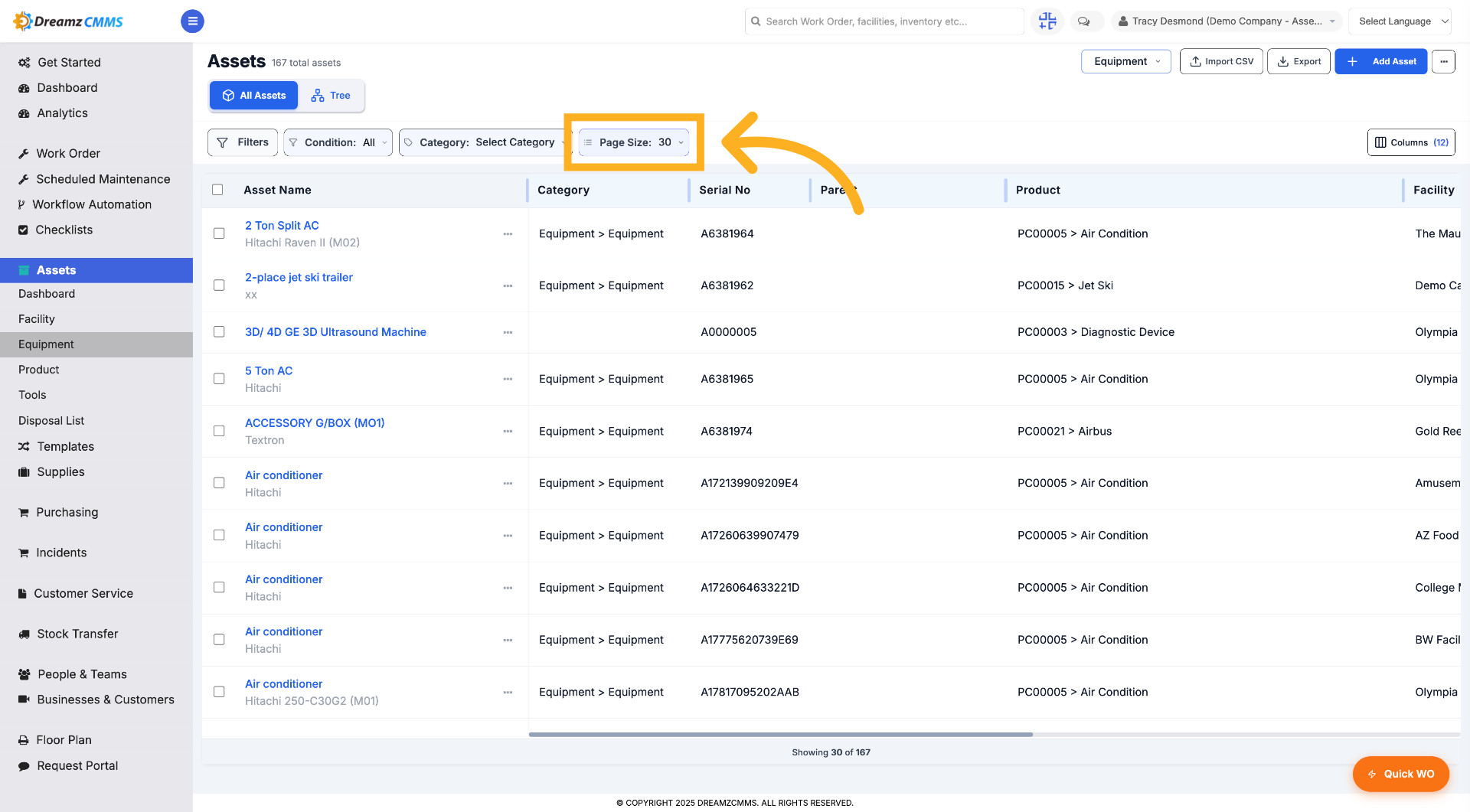Click the Analytics sidebar icon
The width and height of the screenshot is (1470, 812).
[x=24, y=113]
